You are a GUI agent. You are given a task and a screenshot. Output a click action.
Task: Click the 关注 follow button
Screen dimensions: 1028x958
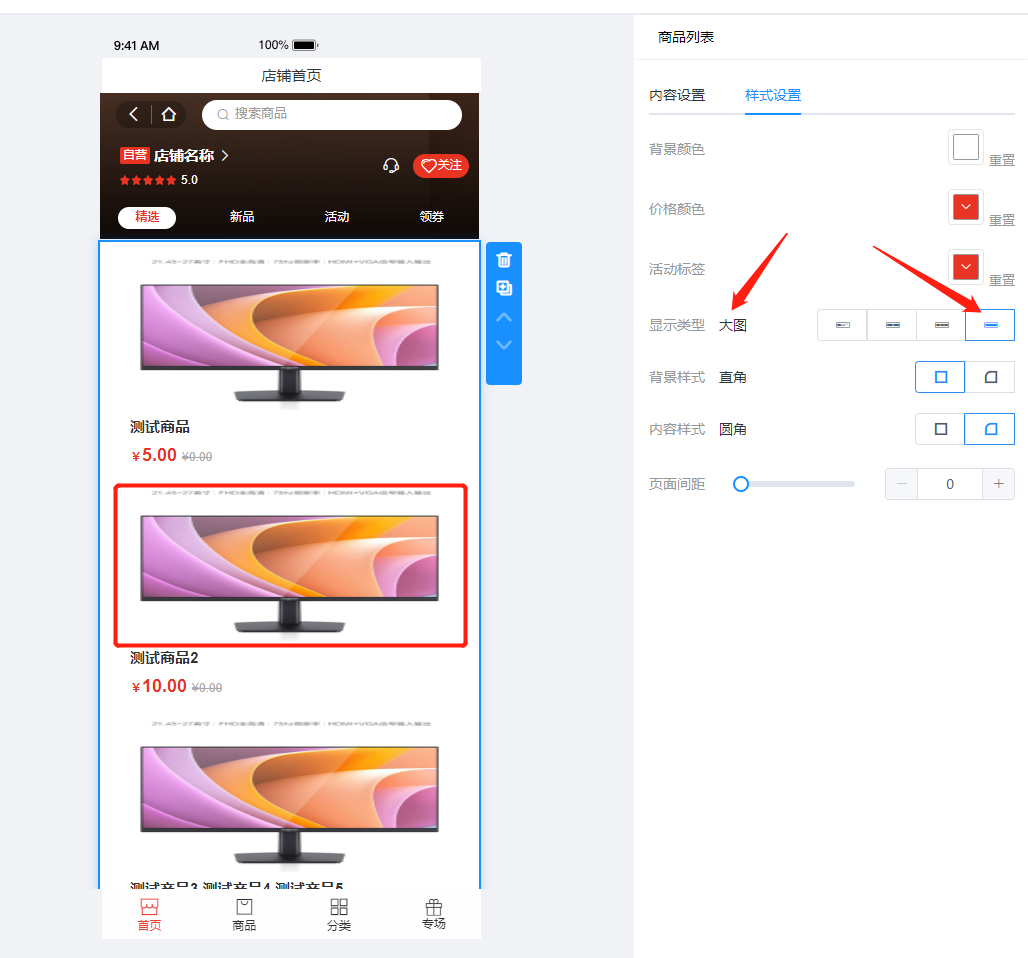(x=441, y=165)
